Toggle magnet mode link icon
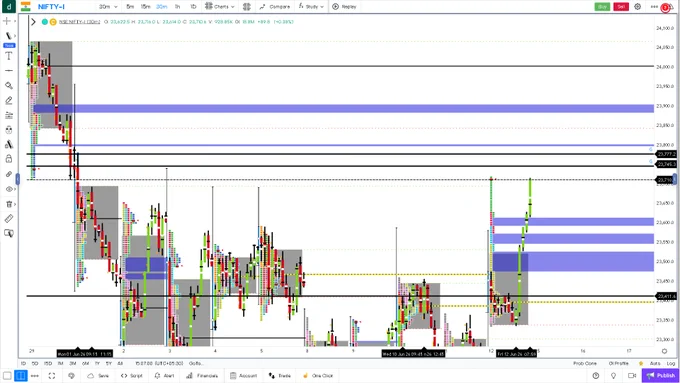This screenshot has height=383, width=680. point(8,174)
